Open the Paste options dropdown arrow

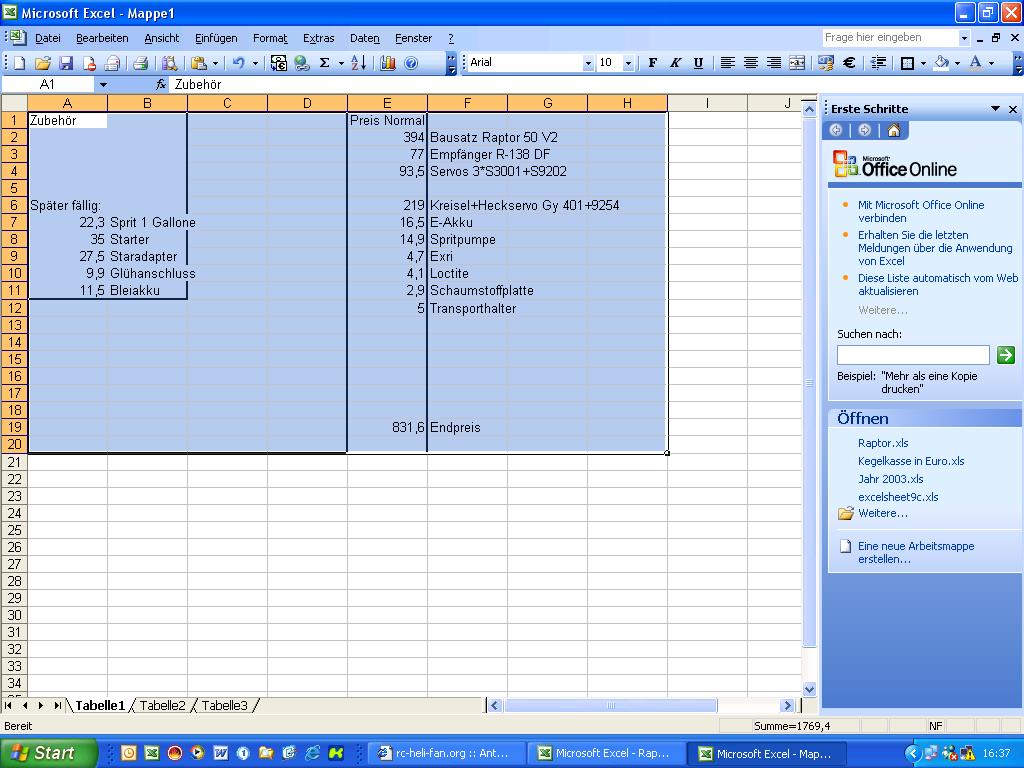coord(215,63)
